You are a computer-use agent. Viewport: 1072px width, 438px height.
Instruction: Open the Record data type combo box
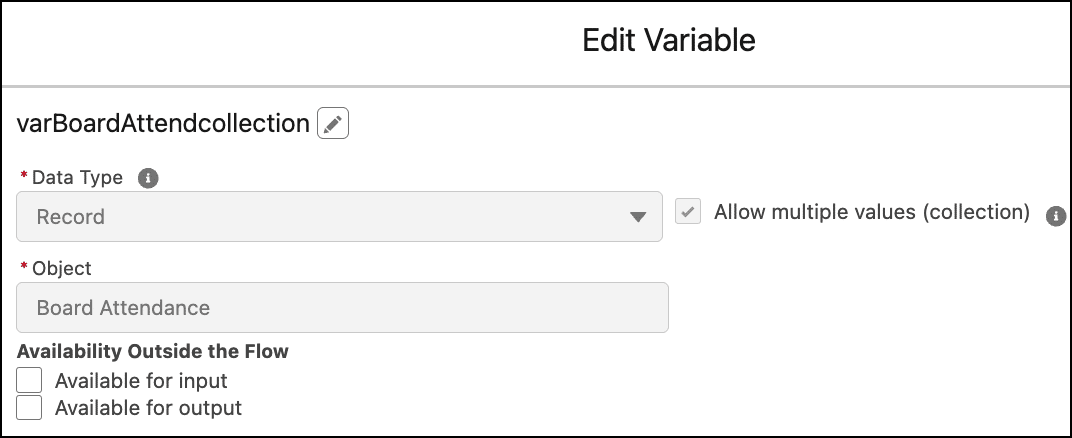click(339, 217)
